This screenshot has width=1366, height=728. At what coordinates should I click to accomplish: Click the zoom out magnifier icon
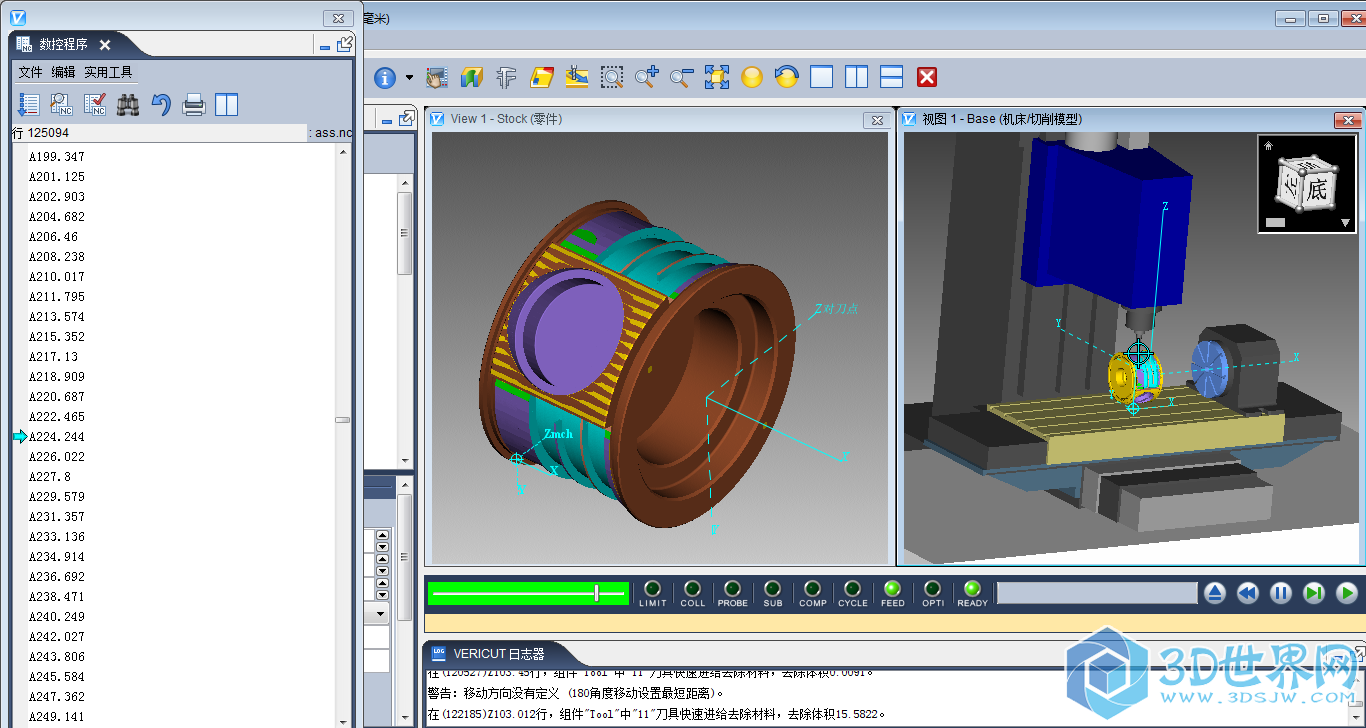coord(682,77)
